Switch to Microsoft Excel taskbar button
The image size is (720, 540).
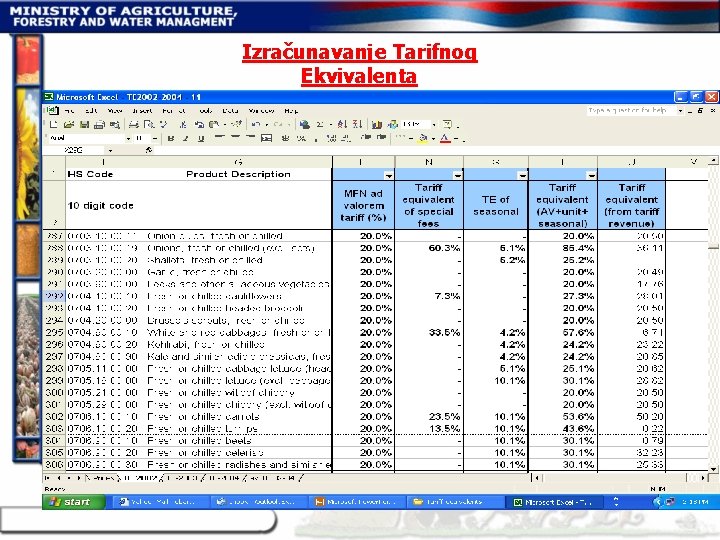tap(553, 502)
